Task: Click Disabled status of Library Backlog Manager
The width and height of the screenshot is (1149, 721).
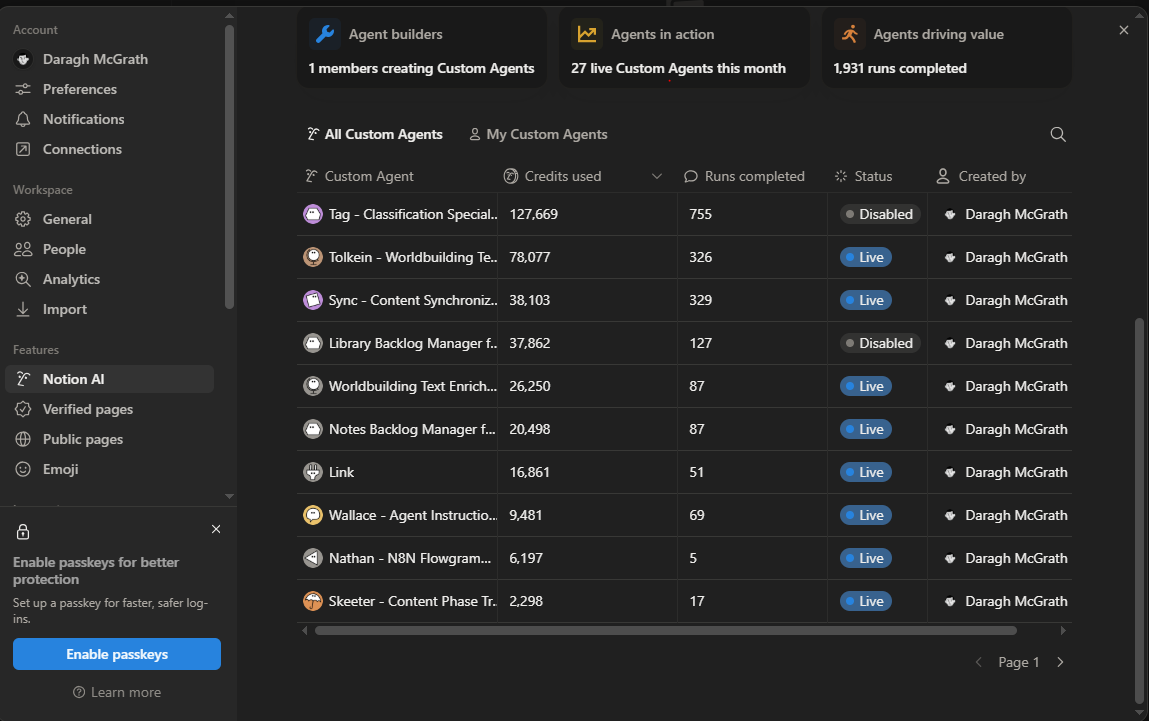Action: click(x=879, y=344)
